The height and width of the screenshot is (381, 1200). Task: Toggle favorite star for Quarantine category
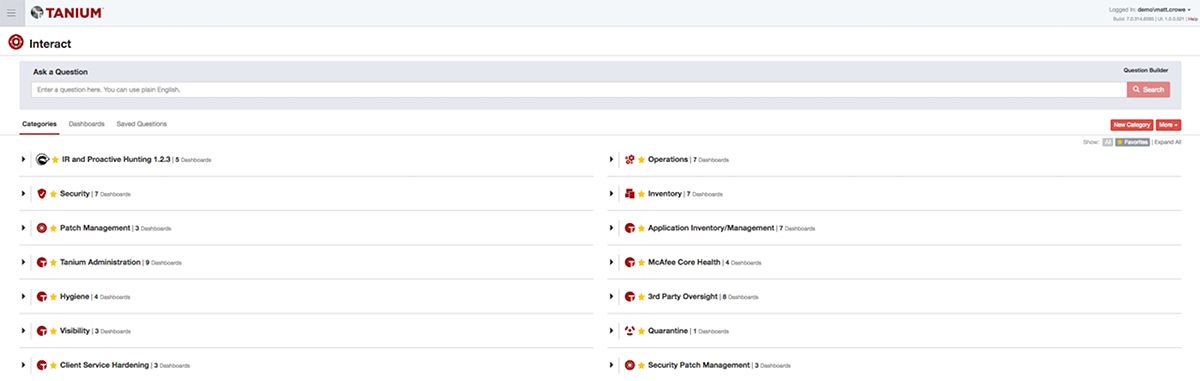(642, 330)
